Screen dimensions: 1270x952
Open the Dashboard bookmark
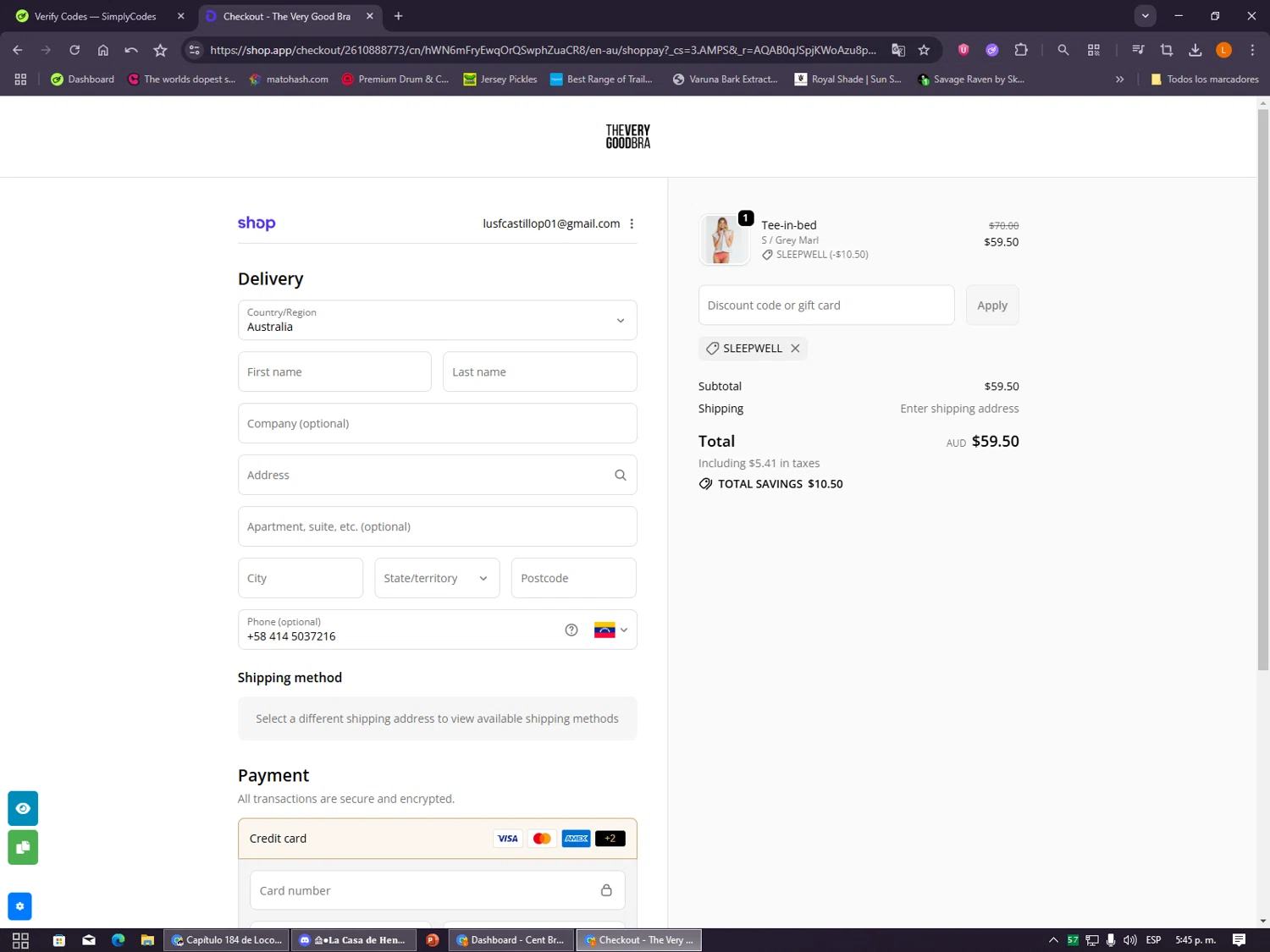82,79
